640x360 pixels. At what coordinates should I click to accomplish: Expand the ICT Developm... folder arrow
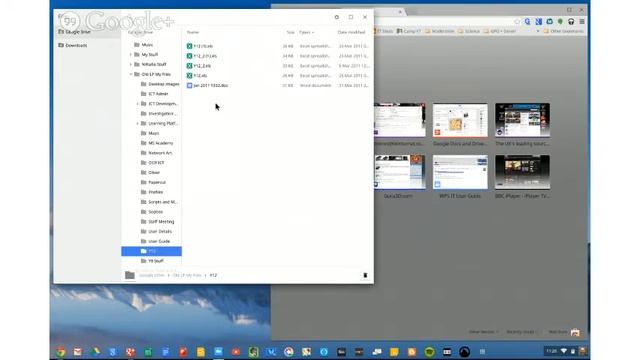coord(138,104)
